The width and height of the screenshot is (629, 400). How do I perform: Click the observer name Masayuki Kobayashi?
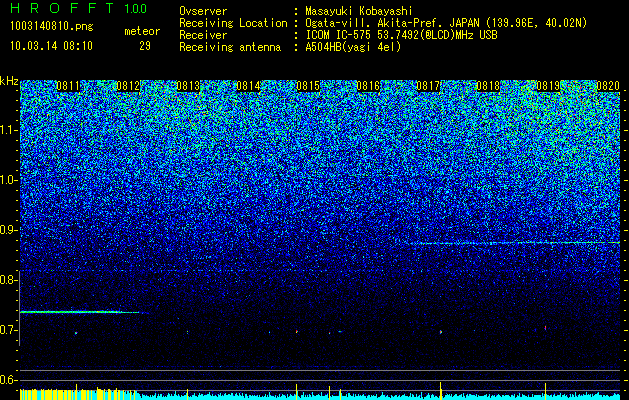pyautogui.click(x=359, y=12)
